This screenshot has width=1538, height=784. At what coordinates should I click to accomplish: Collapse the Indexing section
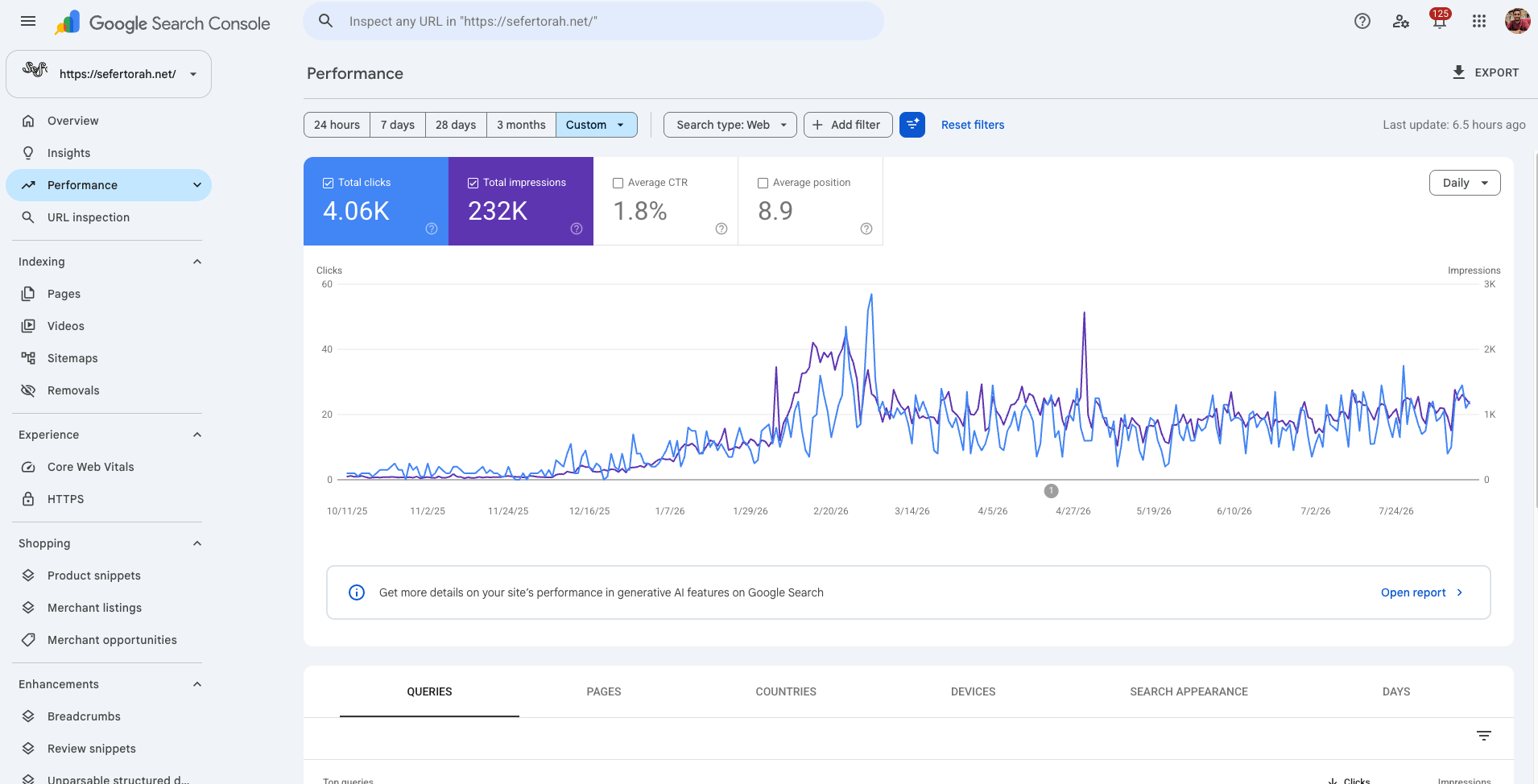pos(197,262)
